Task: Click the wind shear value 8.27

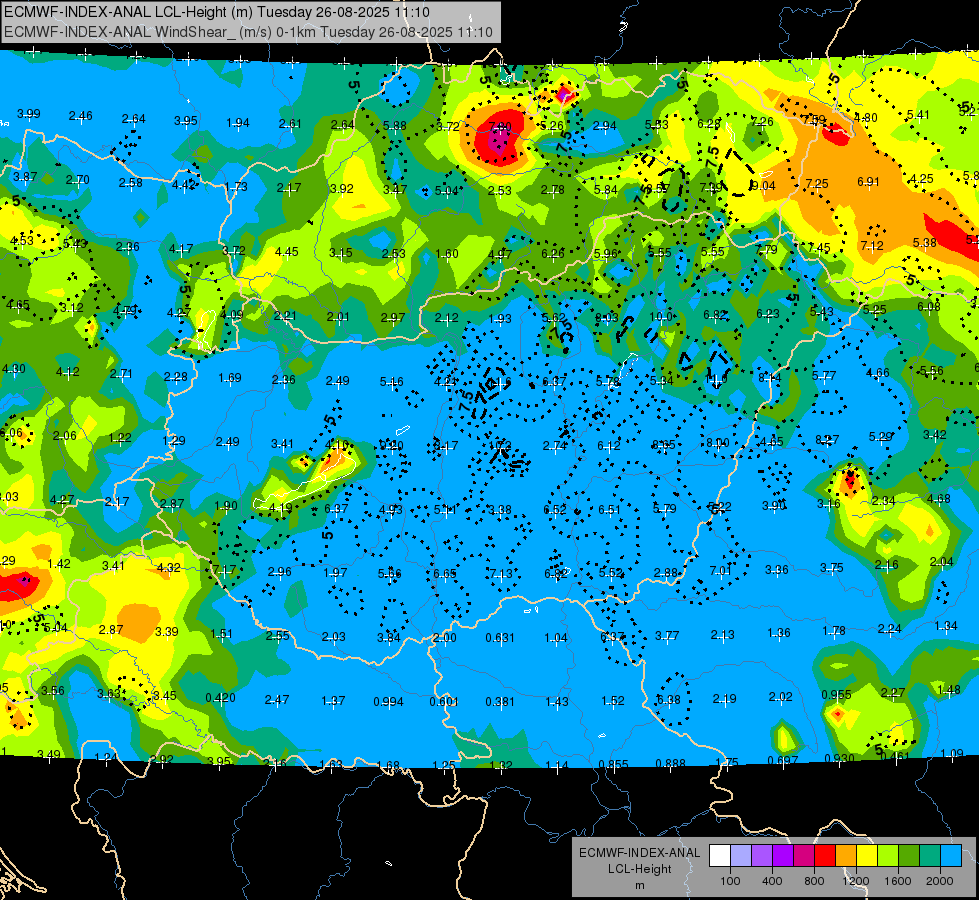Action: coord(827,440)
